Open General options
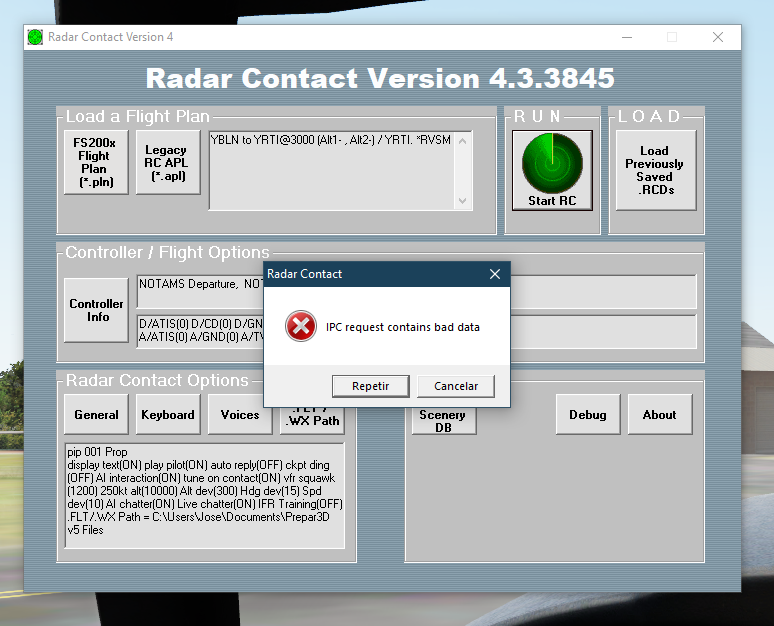774x626 pixels. click(x=96, y=414)
